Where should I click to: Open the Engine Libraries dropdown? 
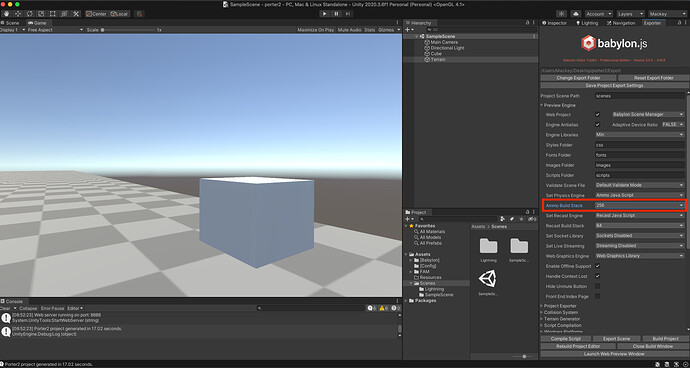pyautogui.click(x=640, y=135)
